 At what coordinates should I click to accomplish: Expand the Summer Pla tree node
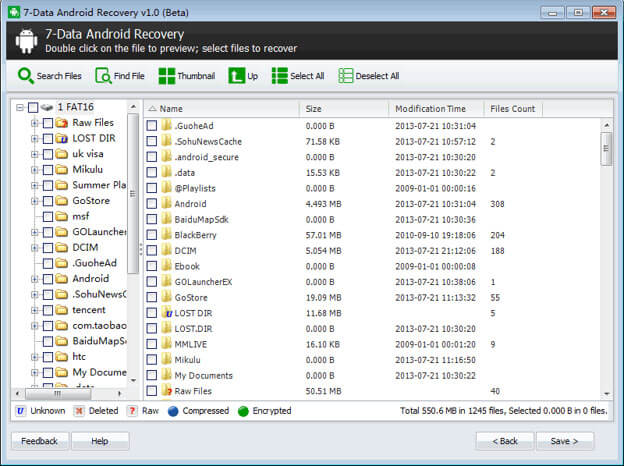(x=35, y=185)
